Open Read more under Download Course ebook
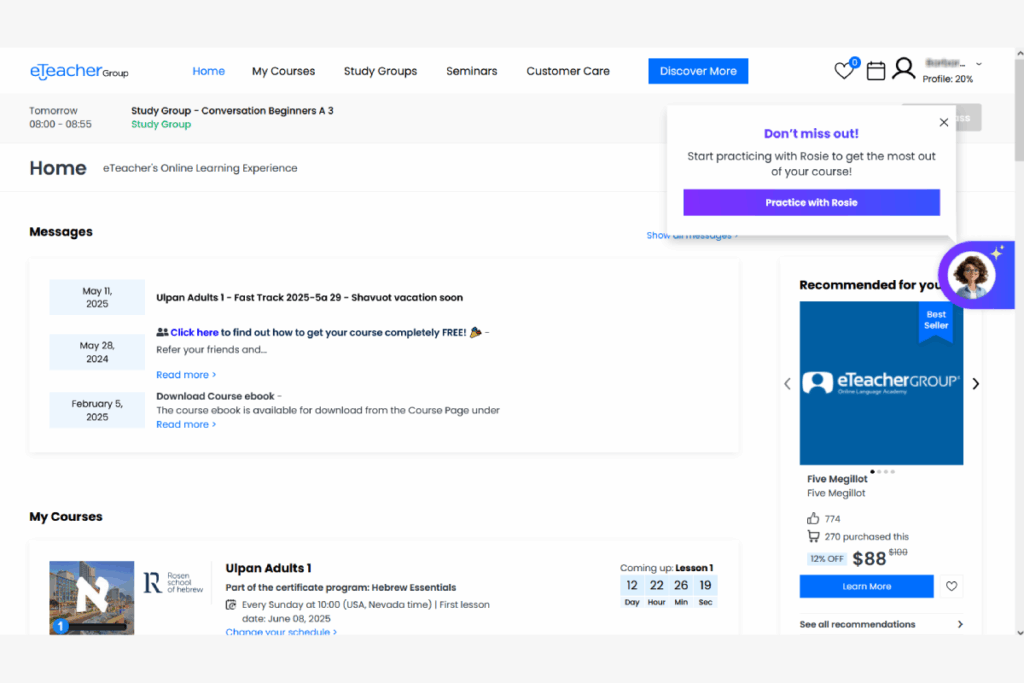This screenshot has width=1024, height=683. pos(186,424)
